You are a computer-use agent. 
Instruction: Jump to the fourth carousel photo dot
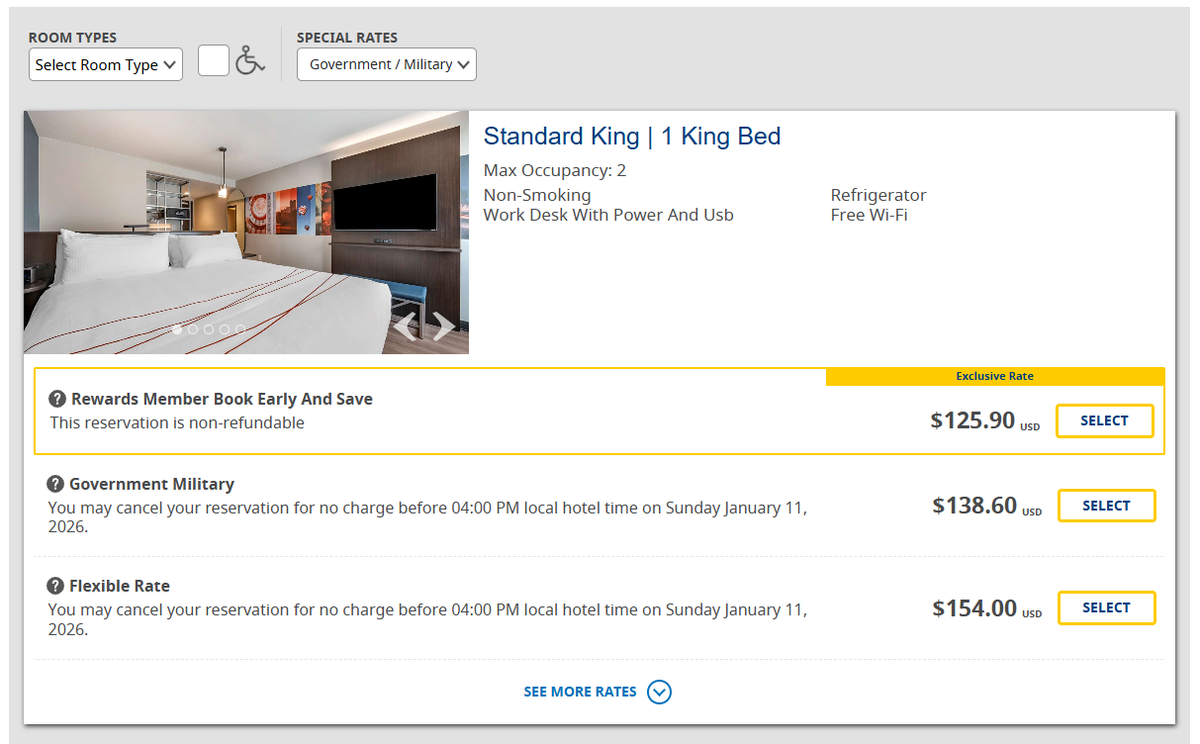[224, 329]
